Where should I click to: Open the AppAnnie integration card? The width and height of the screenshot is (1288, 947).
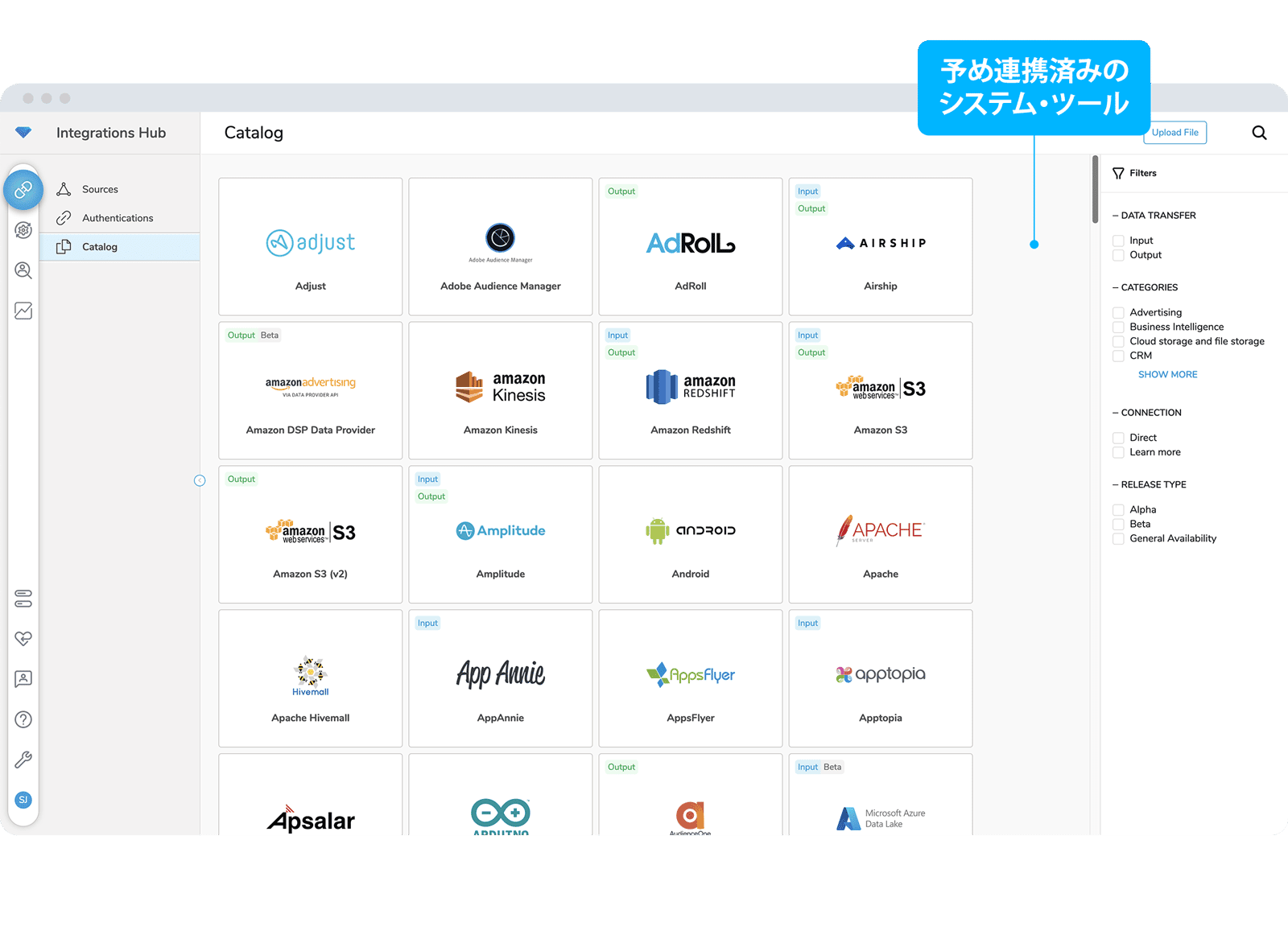[x=501, y=678]
